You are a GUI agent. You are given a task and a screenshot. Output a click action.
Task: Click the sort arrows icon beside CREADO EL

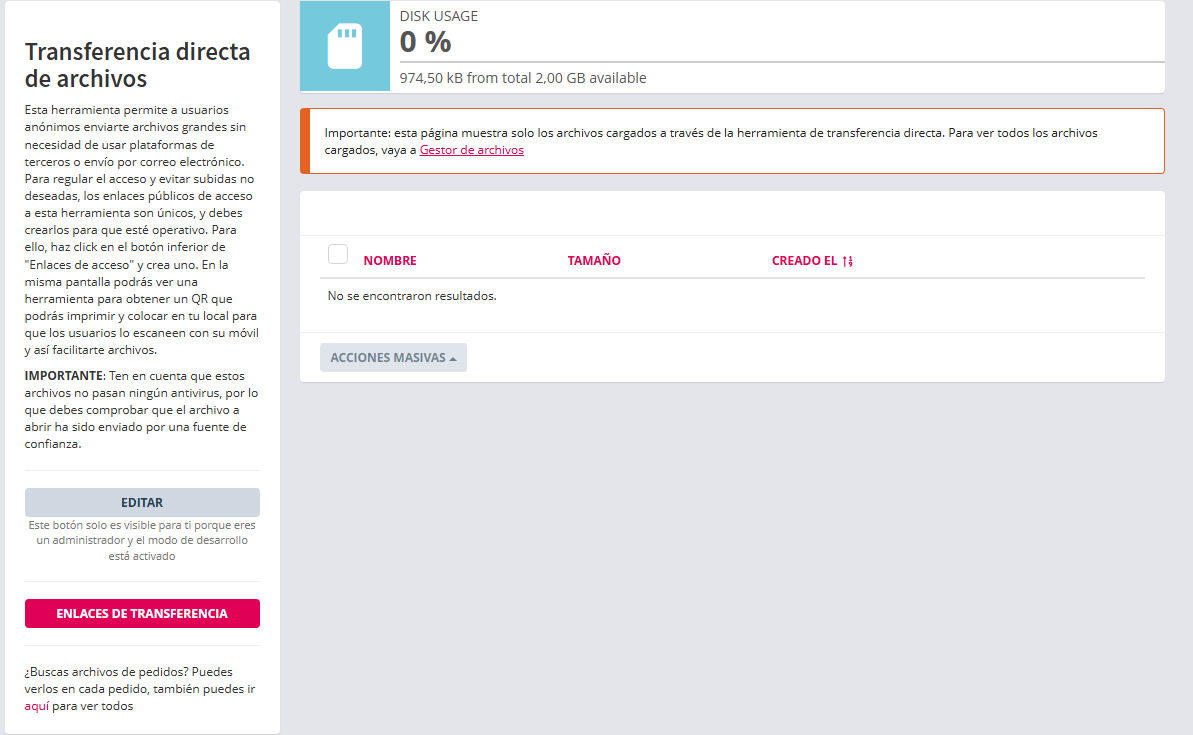point(847,261)
